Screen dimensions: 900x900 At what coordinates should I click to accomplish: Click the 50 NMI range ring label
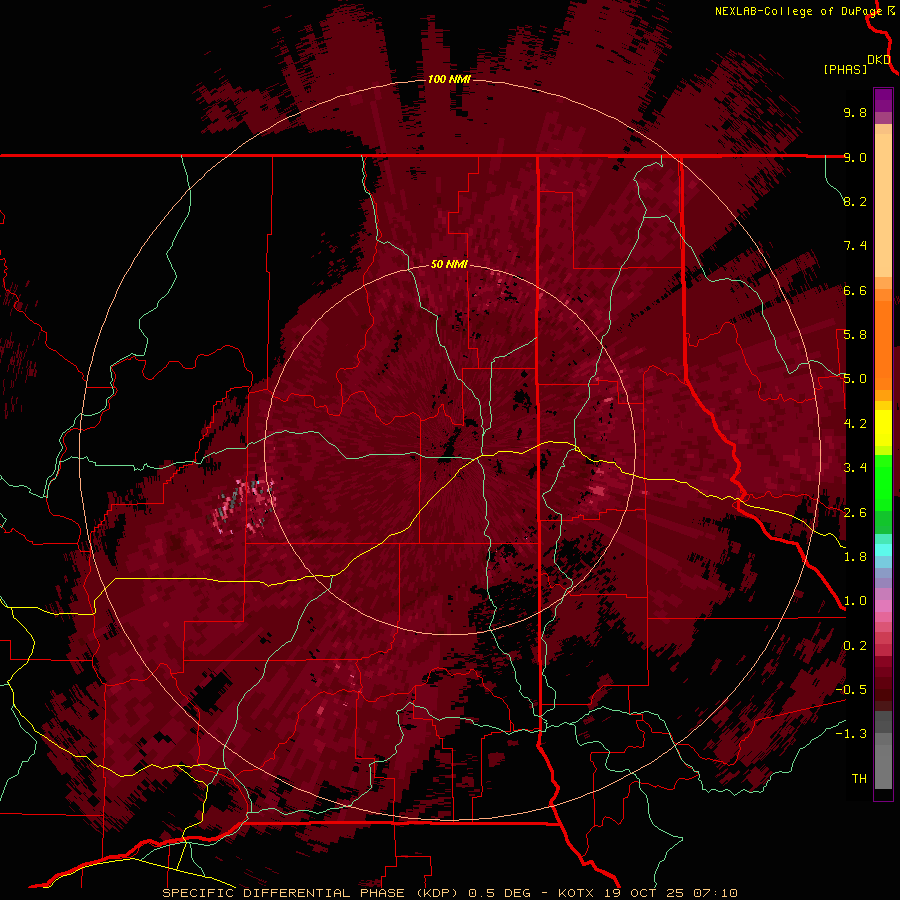click(x=449, y=265)
